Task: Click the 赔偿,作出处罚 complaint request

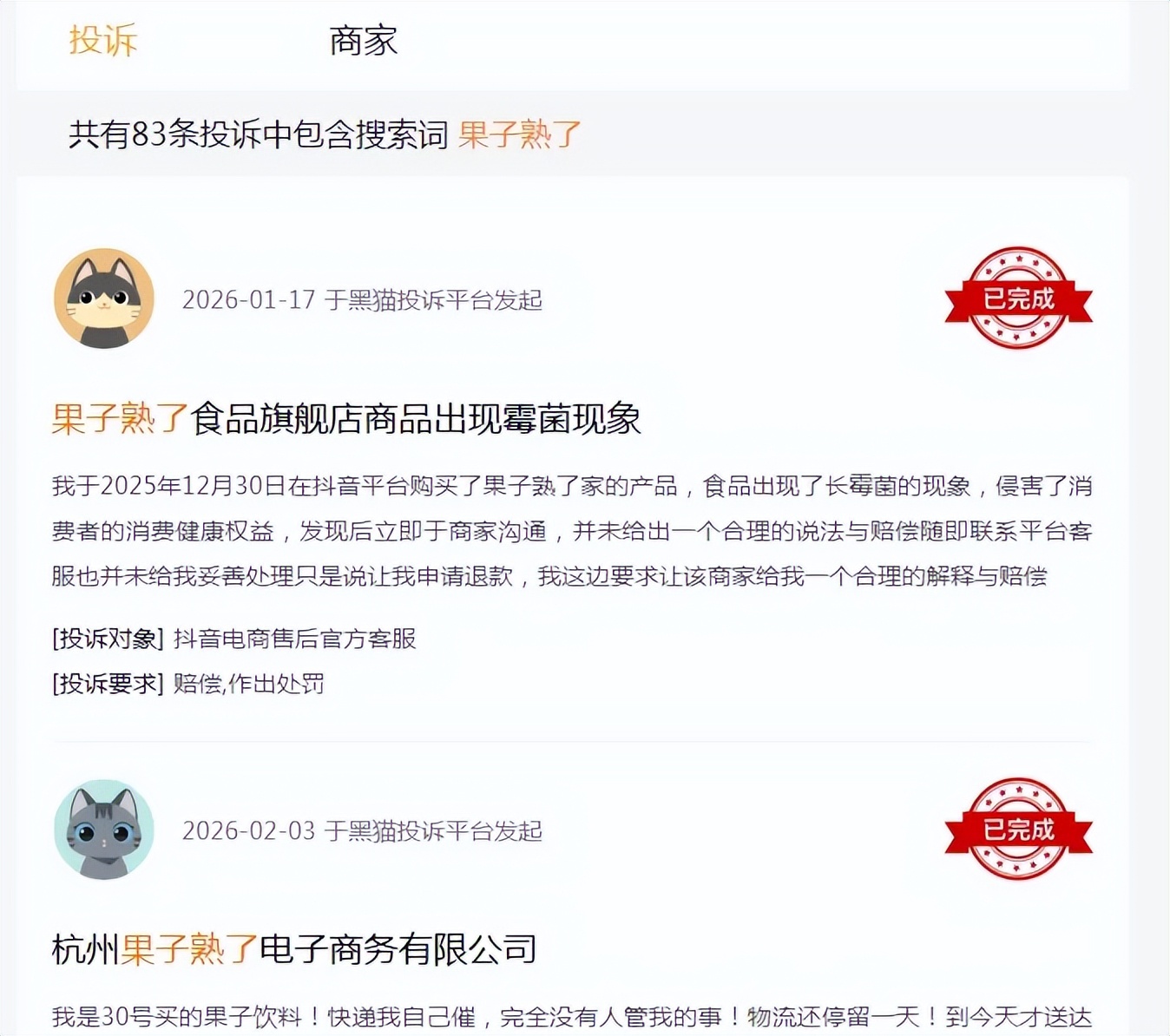Action: coord(249,684)
